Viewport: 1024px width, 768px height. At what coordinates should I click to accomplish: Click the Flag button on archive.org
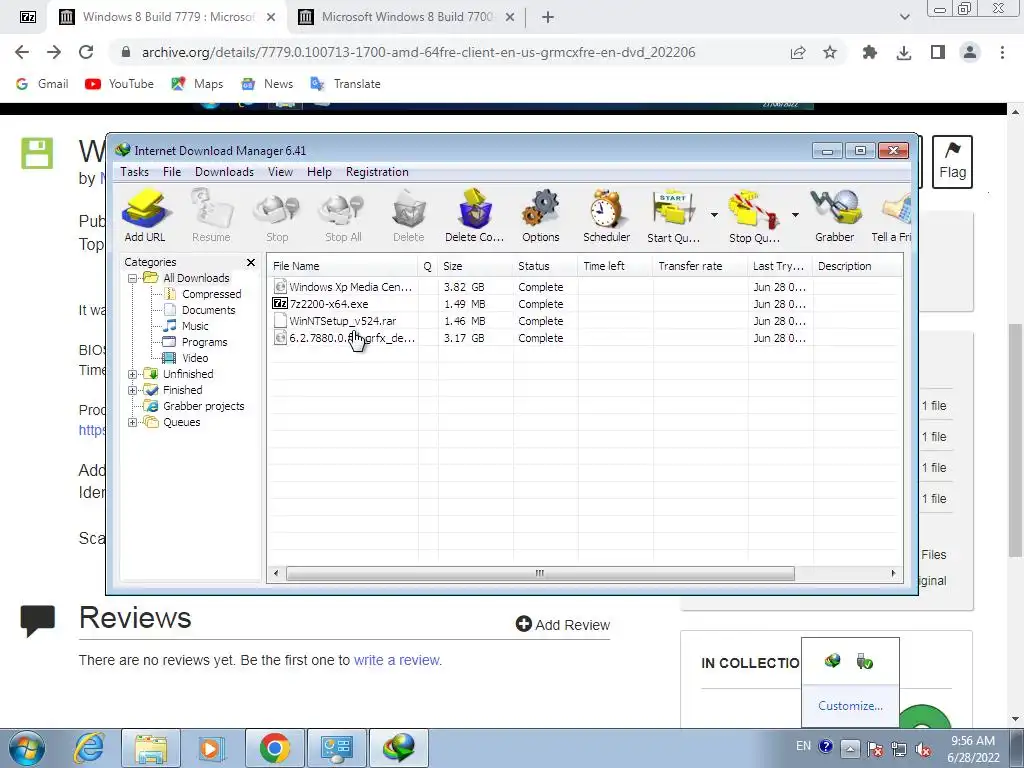point(952,162)
